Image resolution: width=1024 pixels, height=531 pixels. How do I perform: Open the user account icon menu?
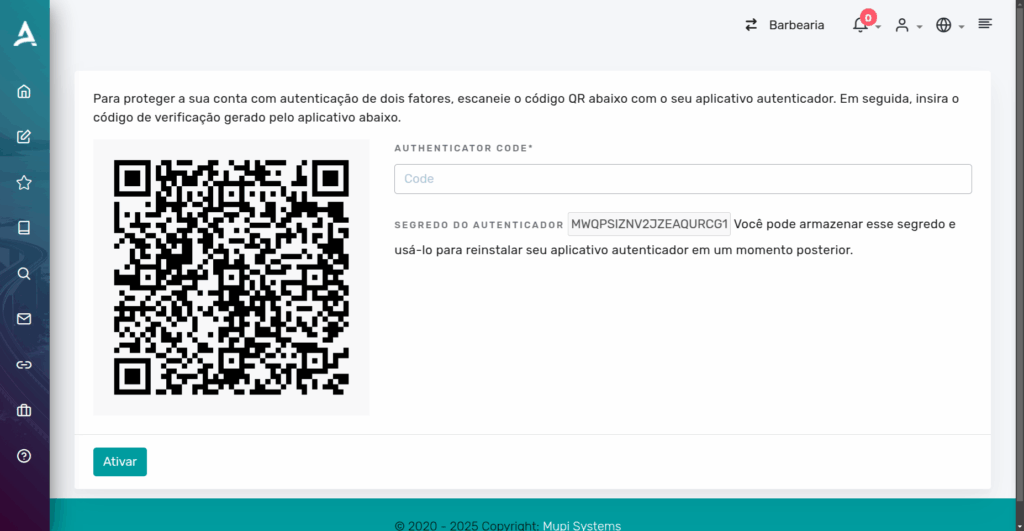point(902,25)
